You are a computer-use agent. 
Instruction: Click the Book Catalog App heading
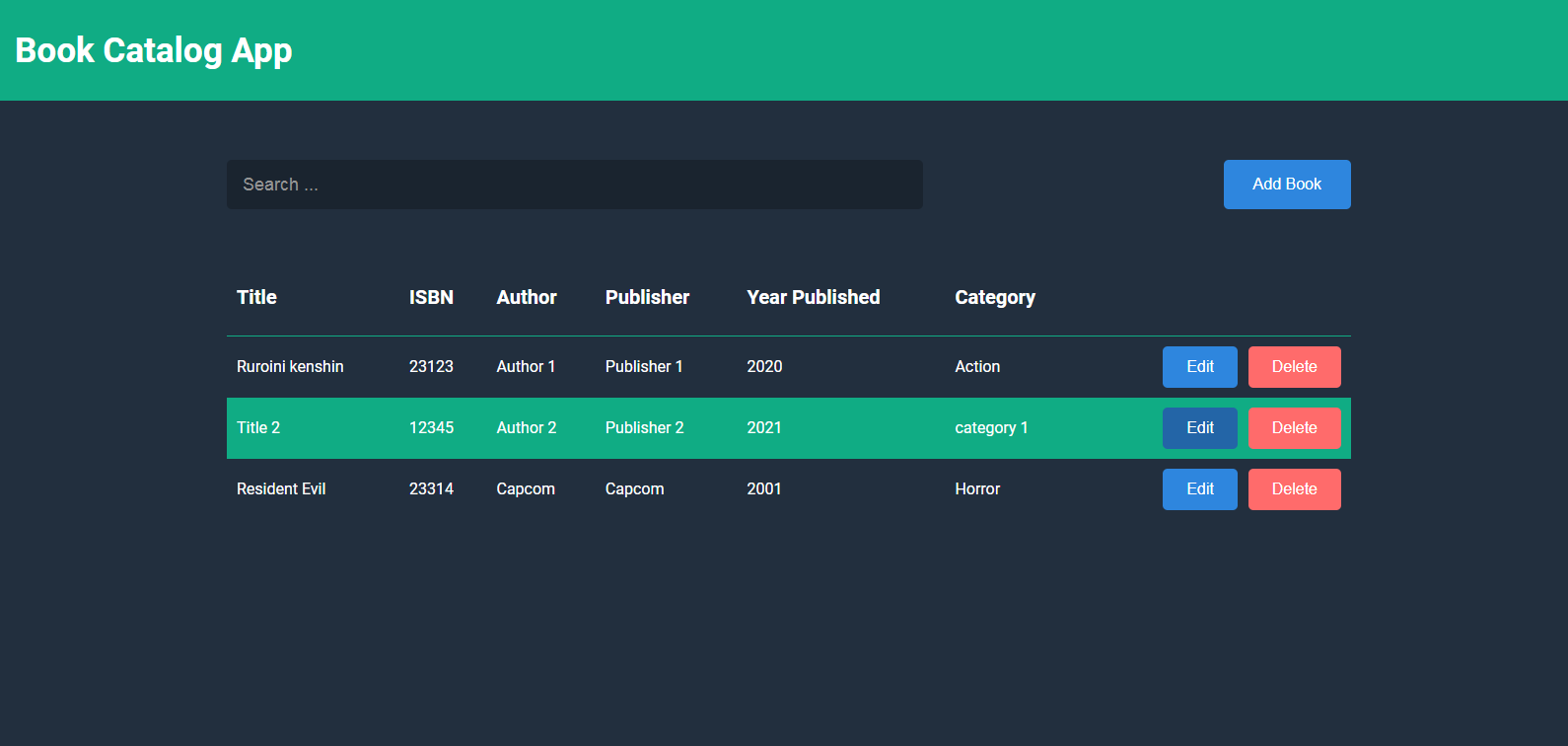(x=154, y=50)
